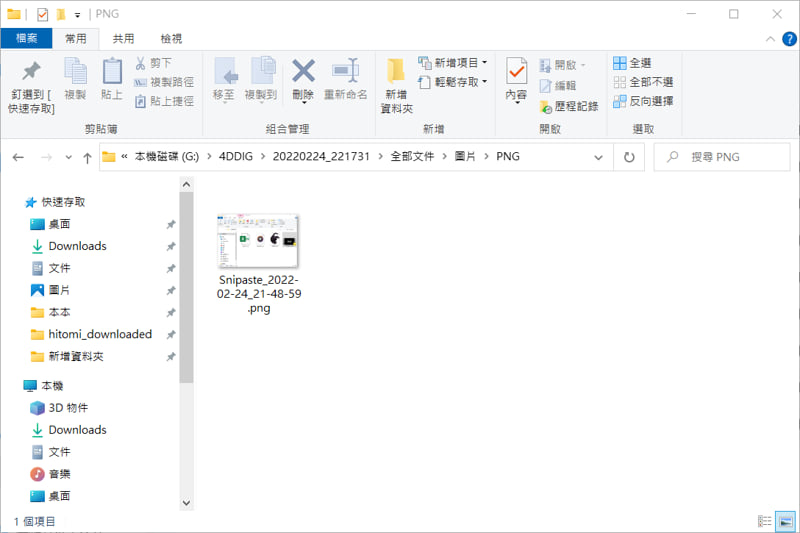The height and width of the screenshot is (533, 800).
Task: Click Invert Selection (反向選擇)
Action: point(643,101)
